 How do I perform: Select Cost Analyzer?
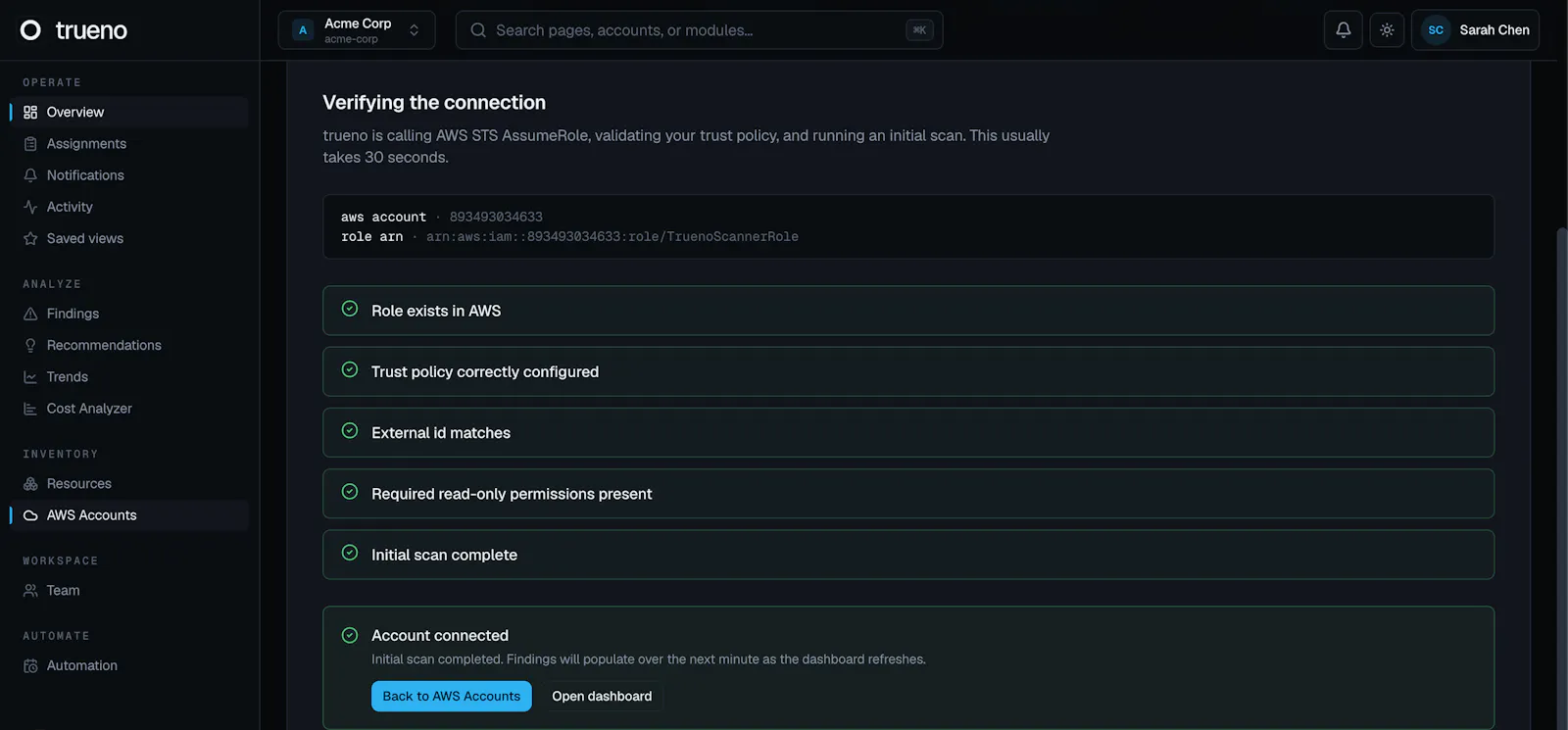129,409
